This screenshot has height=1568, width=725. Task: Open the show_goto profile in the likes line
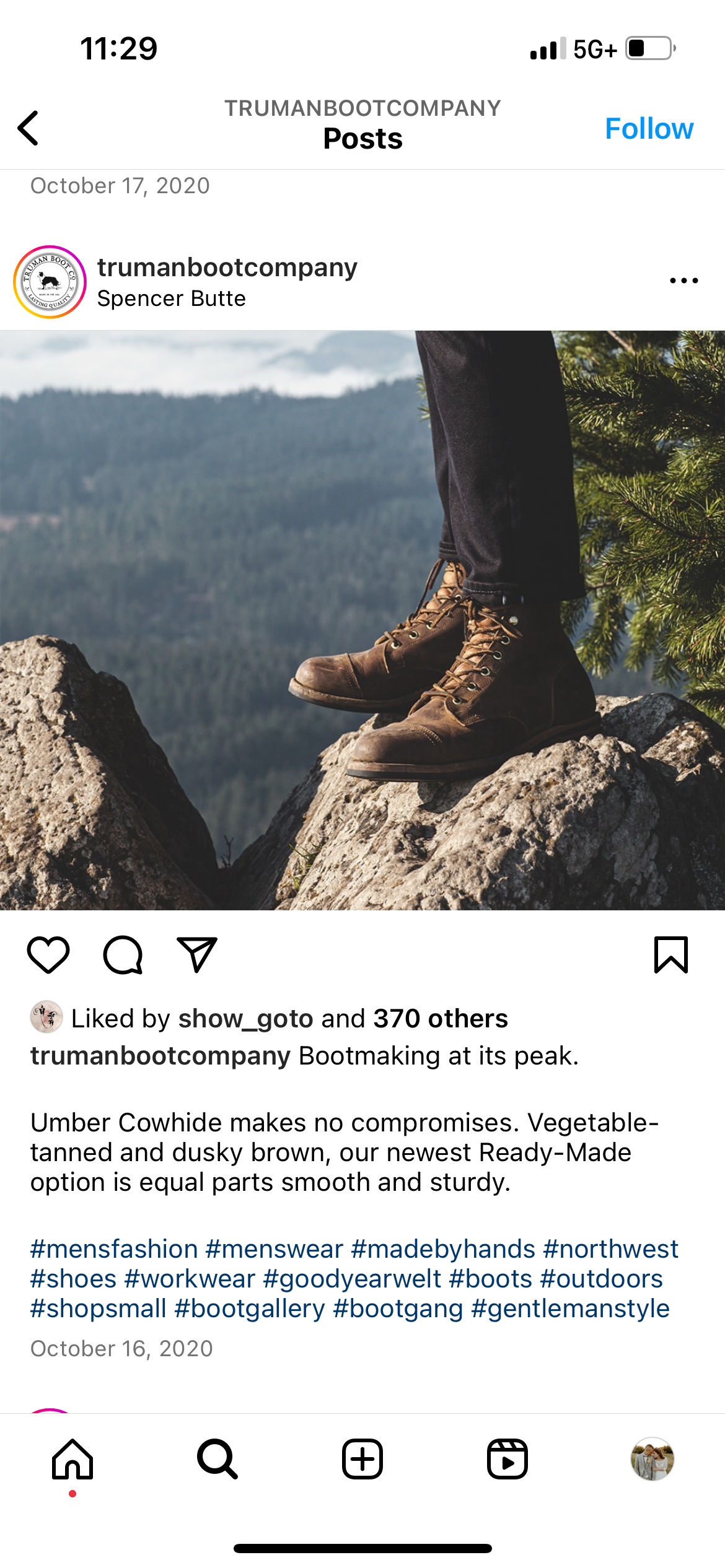tap(246, 1019)
